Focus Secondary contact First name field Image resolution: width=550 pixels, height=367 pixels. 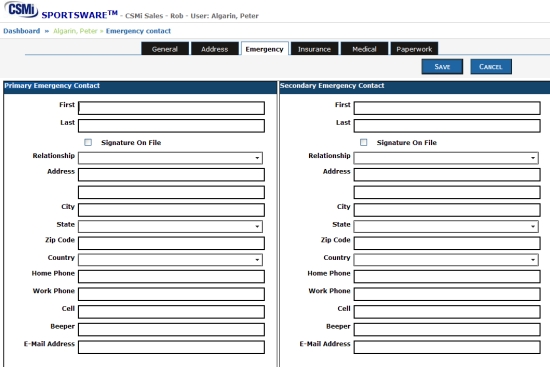pyautogui.click(x=447, y=108)
